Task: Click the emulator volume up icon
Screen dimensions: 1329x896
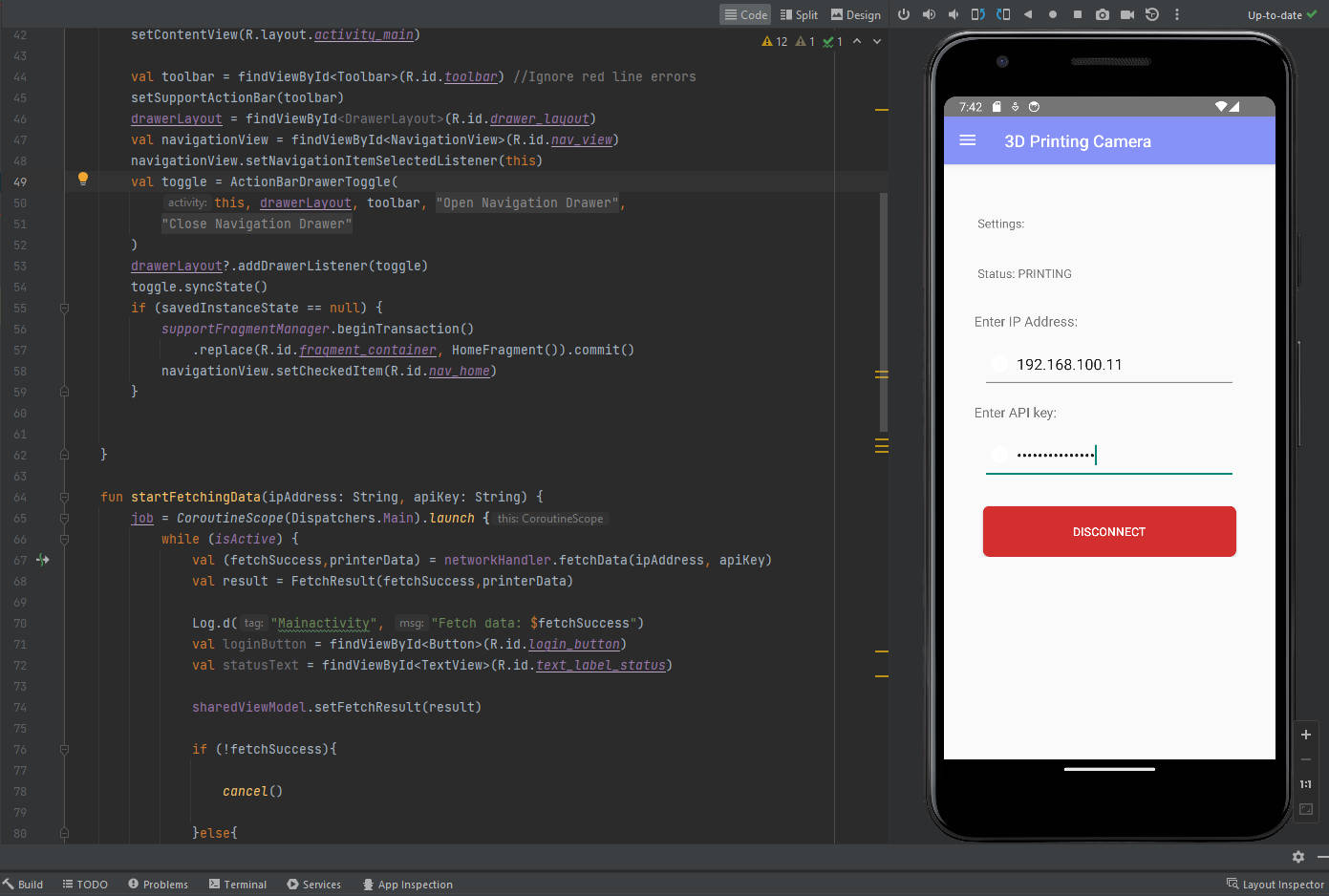Action: (x=929, y=14)
